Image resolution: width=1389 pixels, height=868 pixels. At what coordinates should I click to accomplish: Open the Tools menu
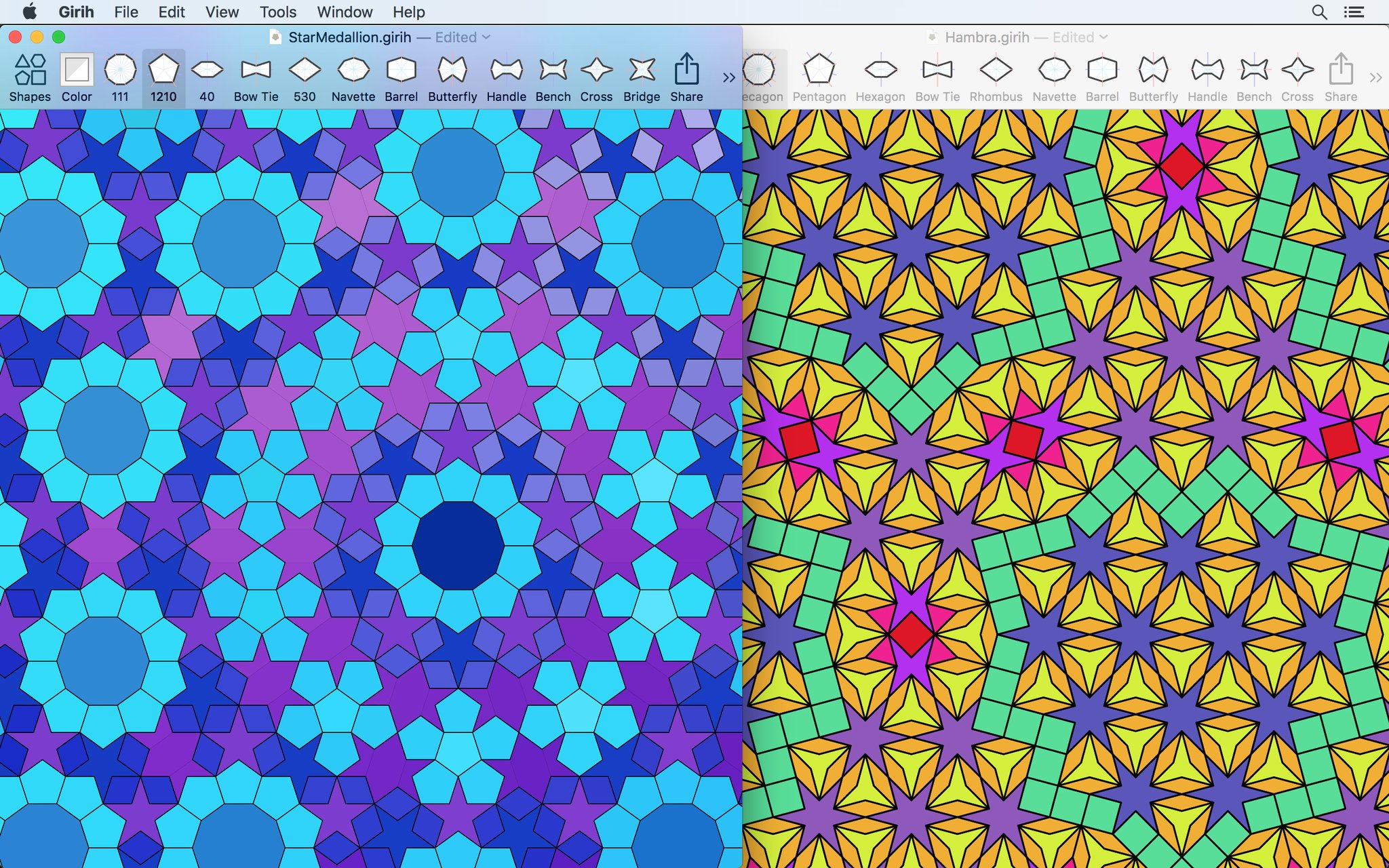[x=277, y=12]
